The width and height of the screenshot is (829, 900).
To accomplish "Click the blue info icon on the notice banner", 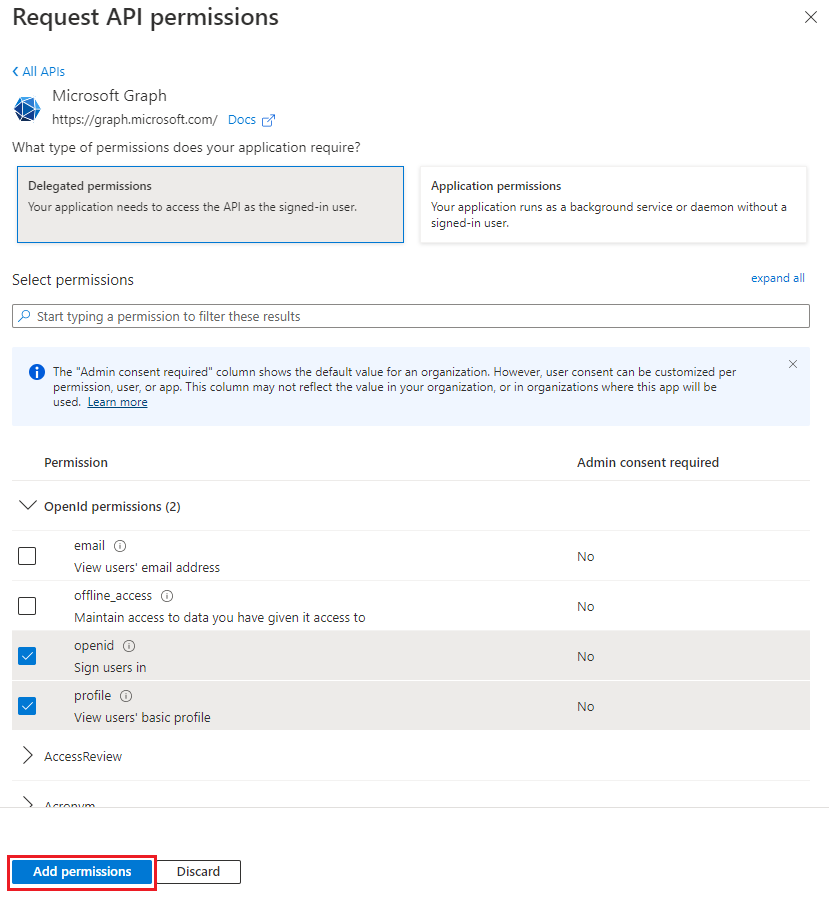I will [x=37, y=371].
